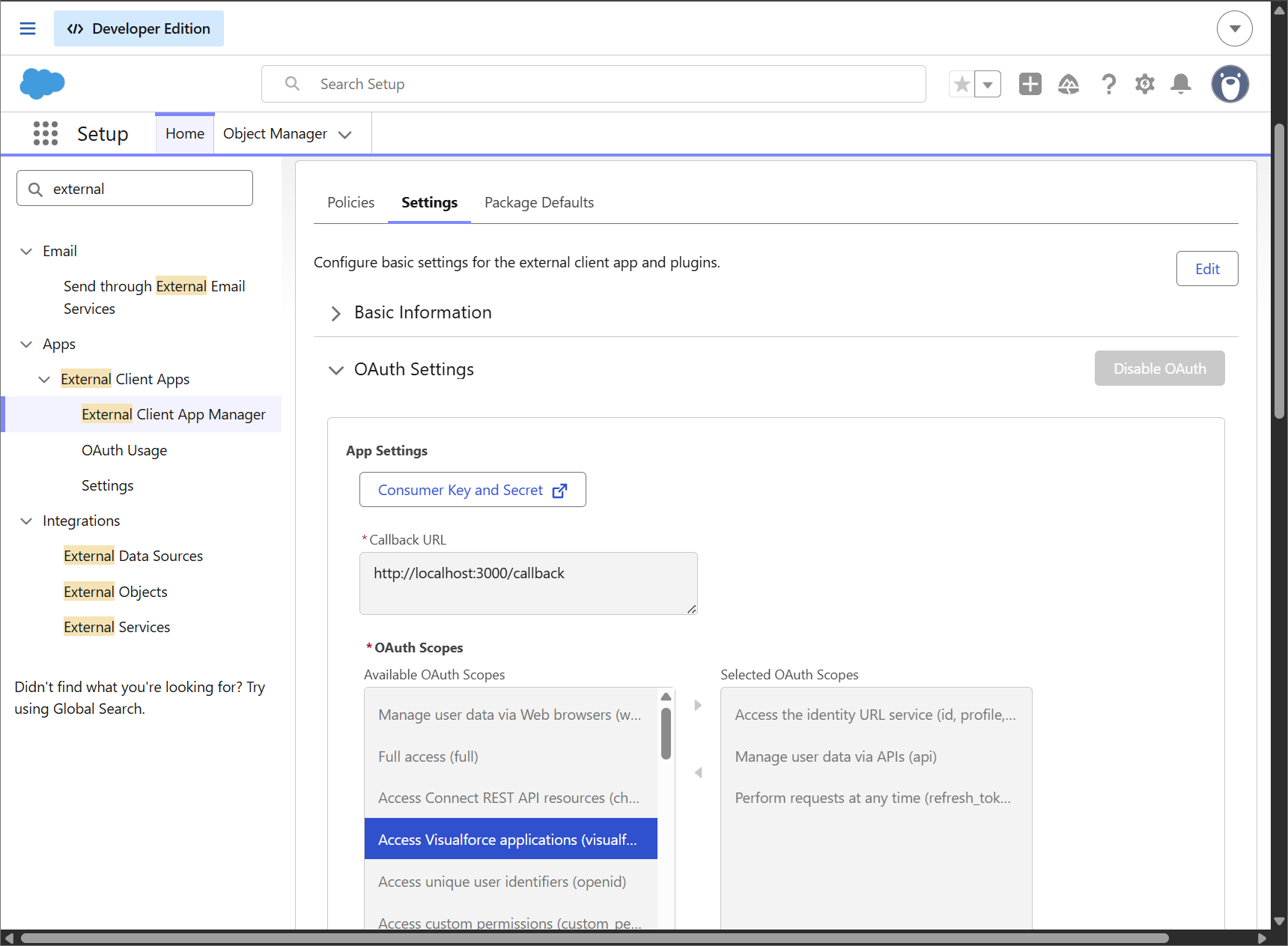Open External Objects
Screen dimensions: 1288x946
point(115,592)
